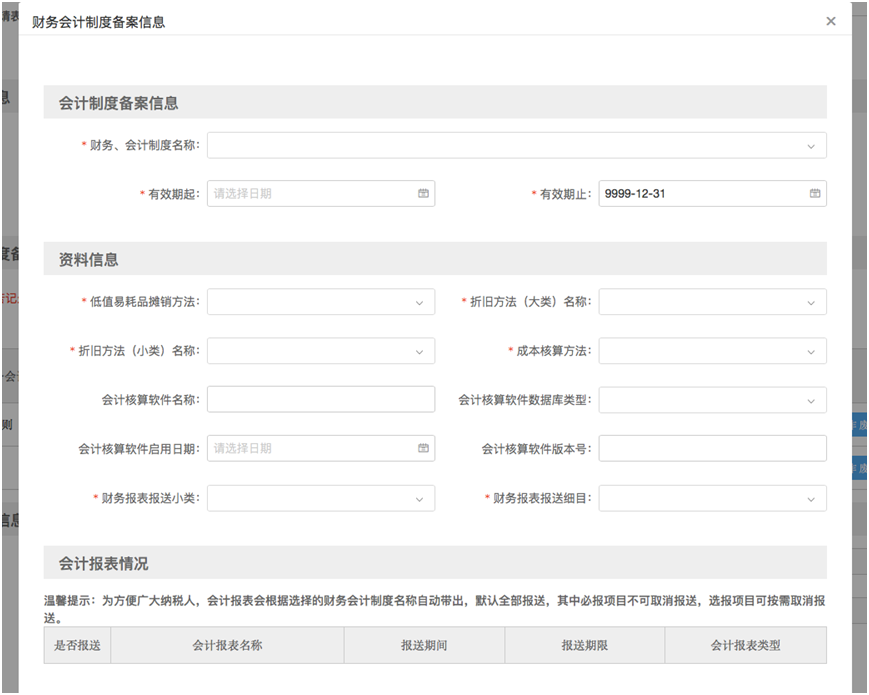Click the 是否报送 column header

[77, 646]
